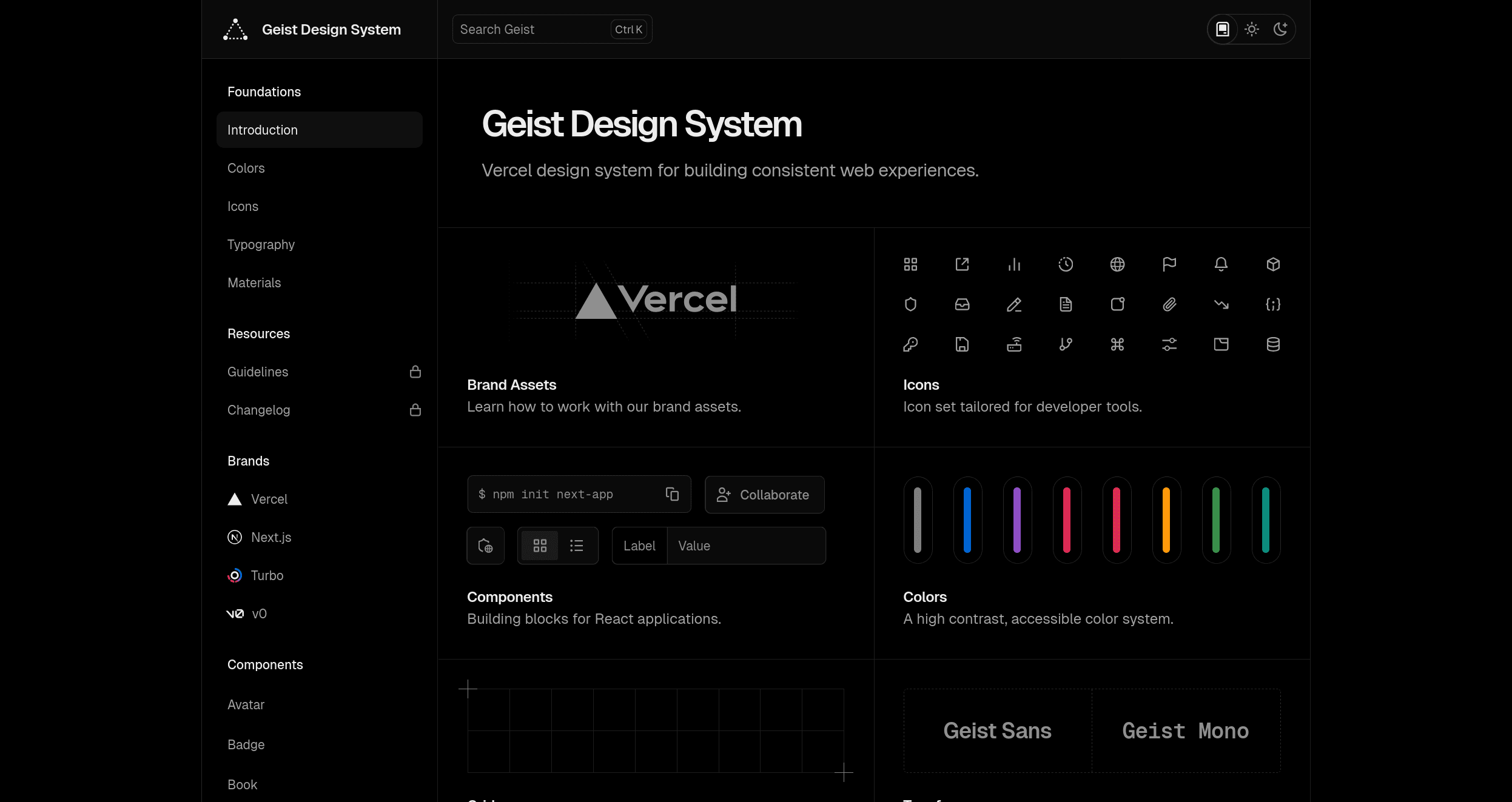This screenshot has height=802, width=1512.
Task: Click the command key icon
Action: click(x=1118, y=344)
